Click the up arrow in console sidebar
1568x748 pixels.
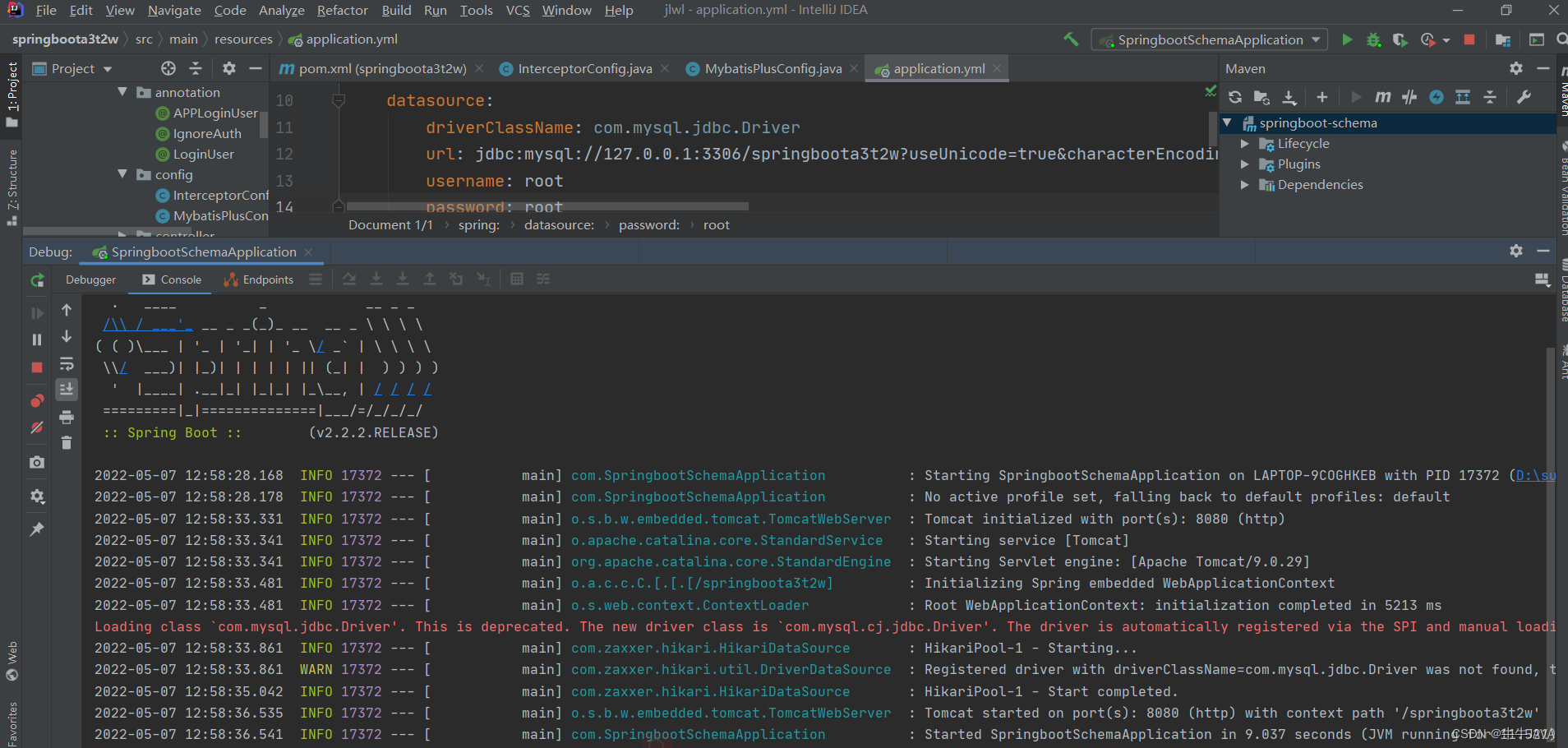[67, 310]
